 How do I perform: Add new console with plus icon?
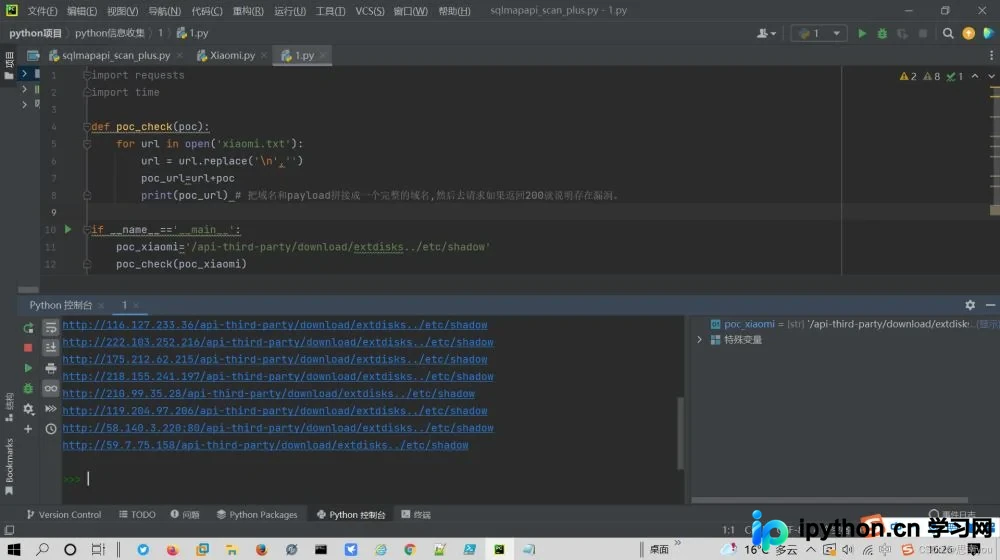tap(28, 429)
